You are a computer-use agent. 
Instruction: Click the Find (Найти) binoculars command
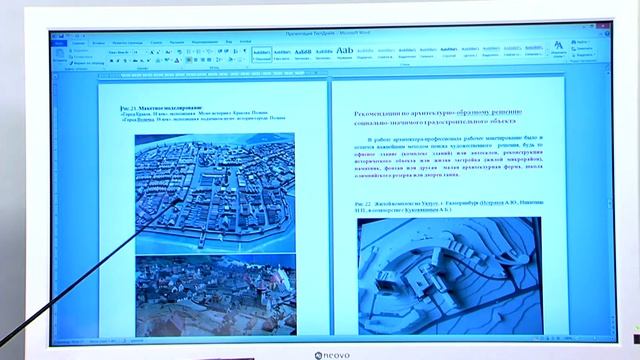pos(580,42)
